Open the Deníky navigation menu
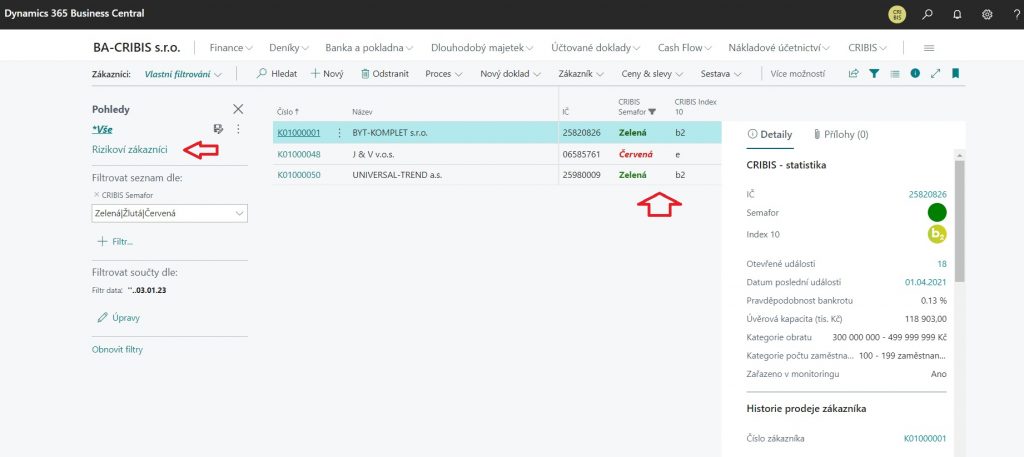Screen dimensions: 1024x457 click(289, 48)
